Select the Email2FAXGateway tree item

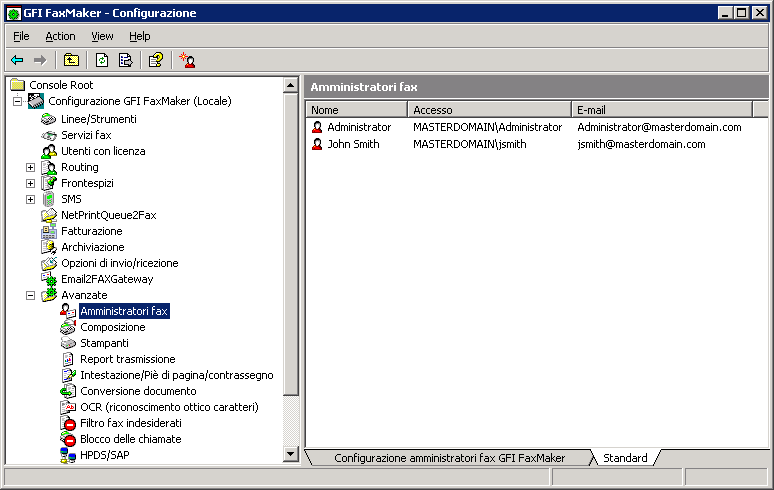[107, 279]
